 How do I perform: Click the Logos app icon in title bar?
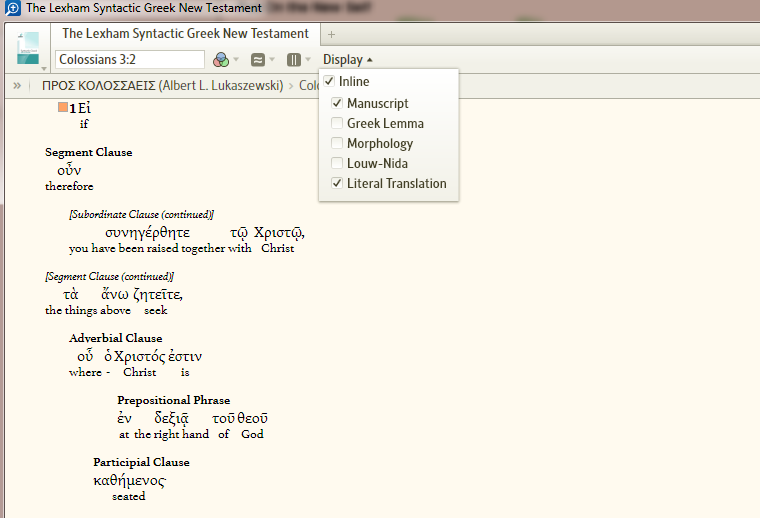click(x=13, y=8)
